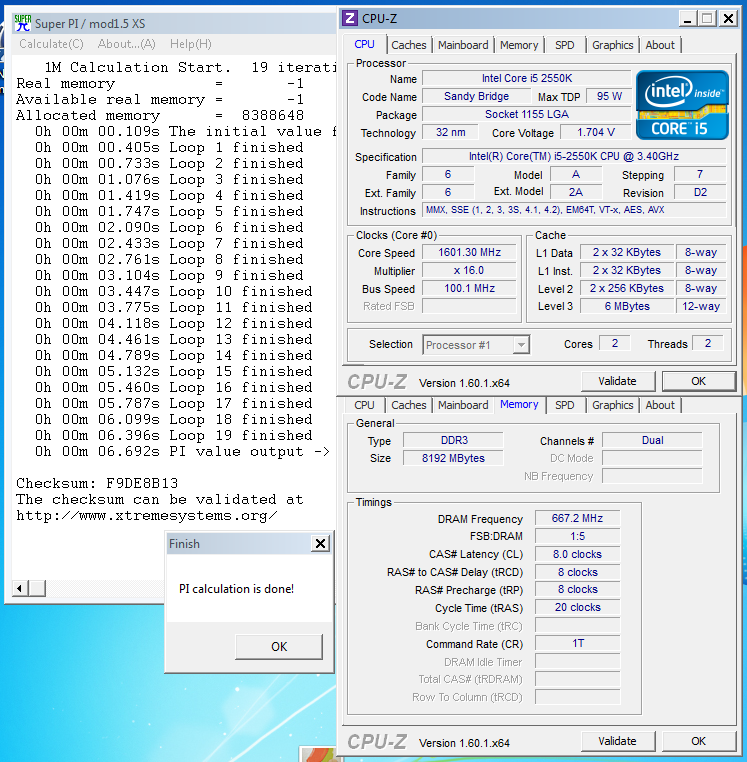Click the Cores value field in CPU-Z
Screen dimensions: 747x762
coord(615,344)
